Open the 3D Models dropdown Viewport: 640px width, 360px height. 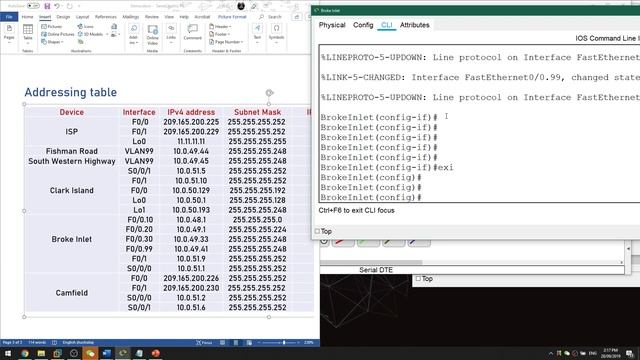(92, 34)
